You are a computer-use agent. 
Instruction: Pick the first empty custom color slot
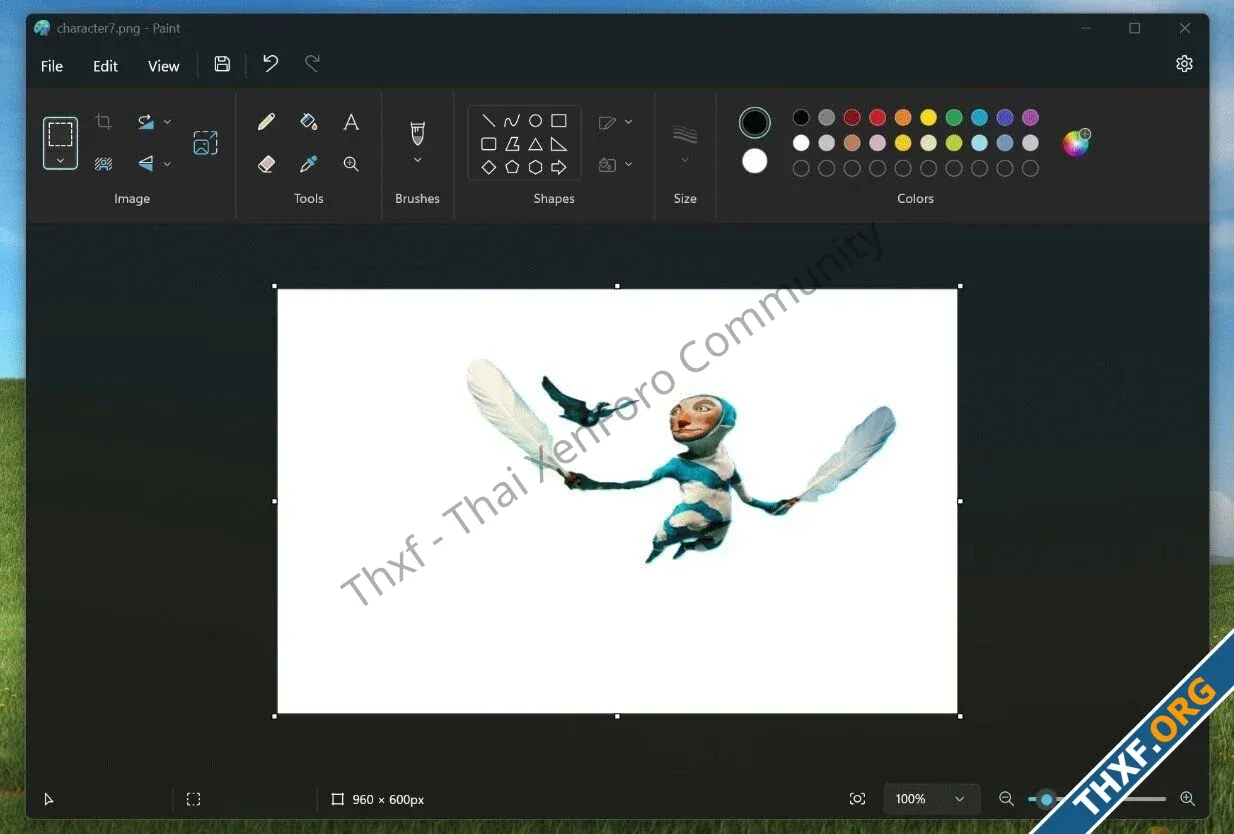(801, 169)
